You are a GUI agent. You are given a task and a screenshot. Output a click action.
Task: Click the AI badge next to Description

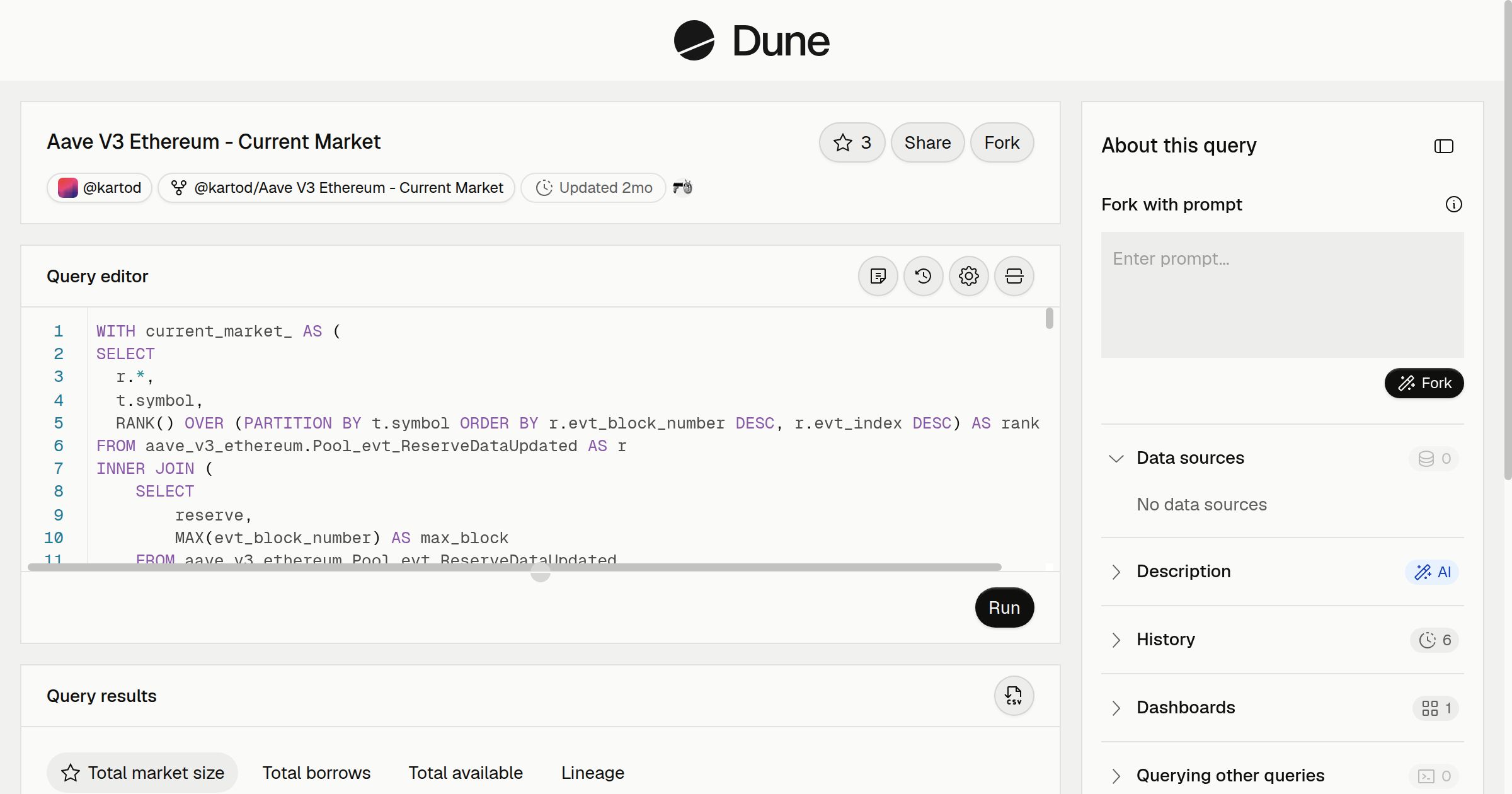1432,572
